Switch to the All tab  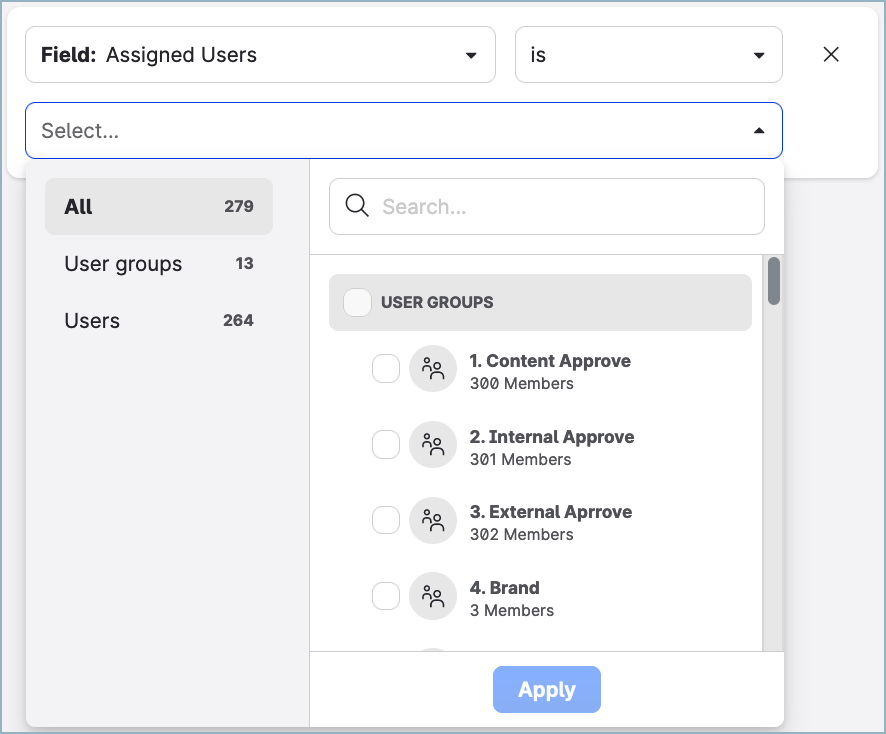tap(159, 207)
